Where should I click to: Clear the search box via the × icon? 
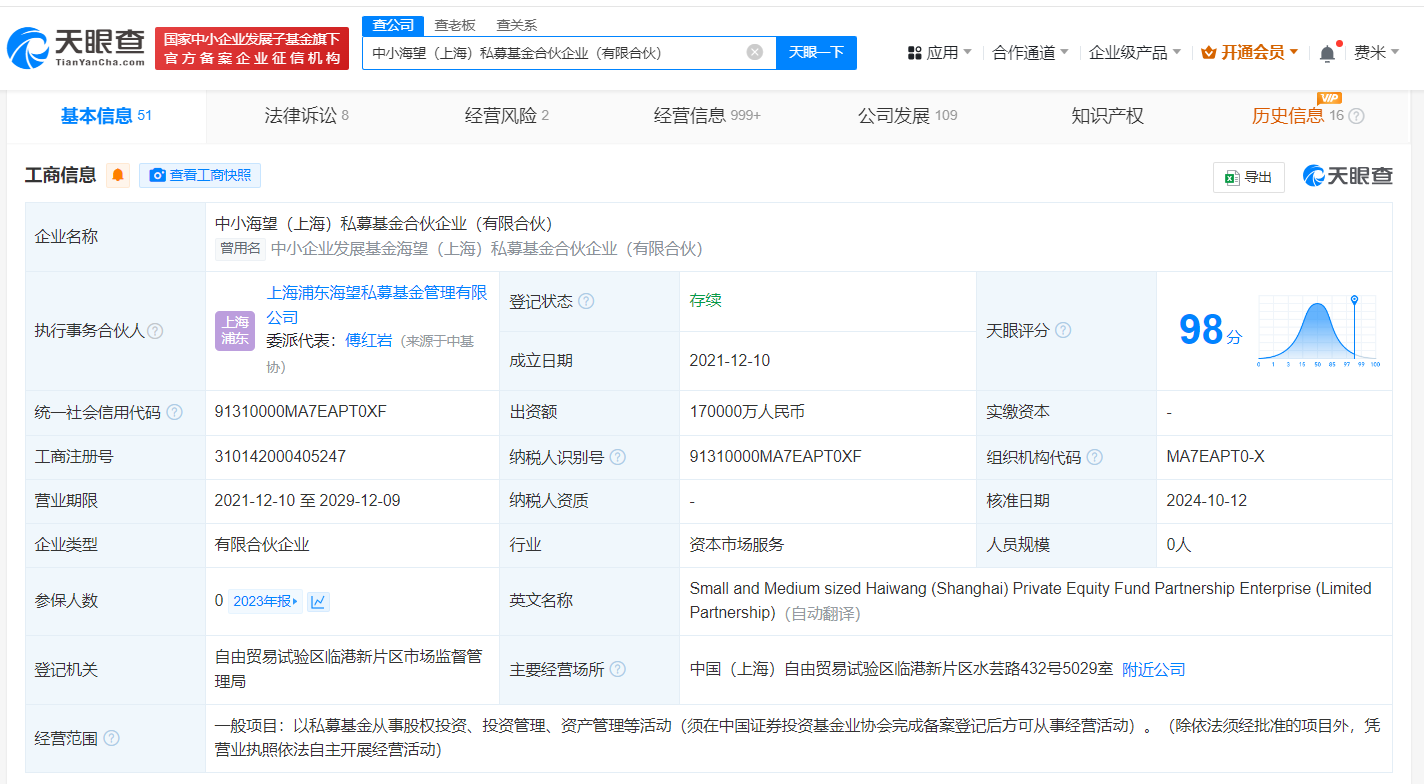pyautogui.click(x=754, y=52)
